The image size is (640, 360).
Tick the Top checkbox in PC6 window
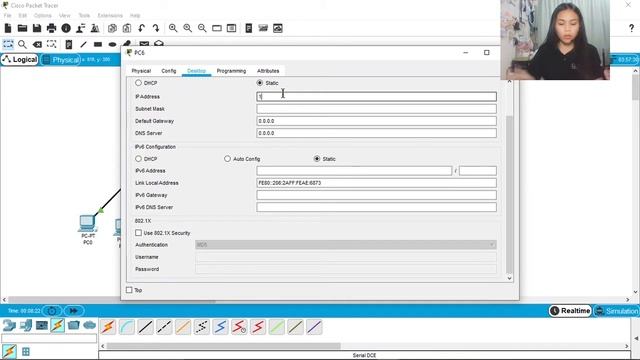pyautogui.click(x=129, y=290)
